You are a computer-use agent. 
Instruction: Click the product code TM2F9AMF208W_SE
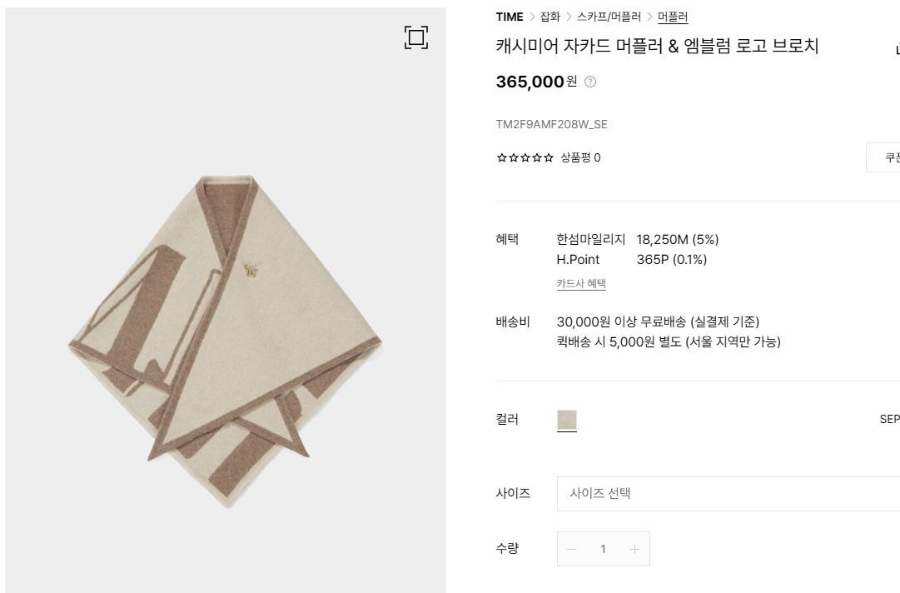click(551, 125)
